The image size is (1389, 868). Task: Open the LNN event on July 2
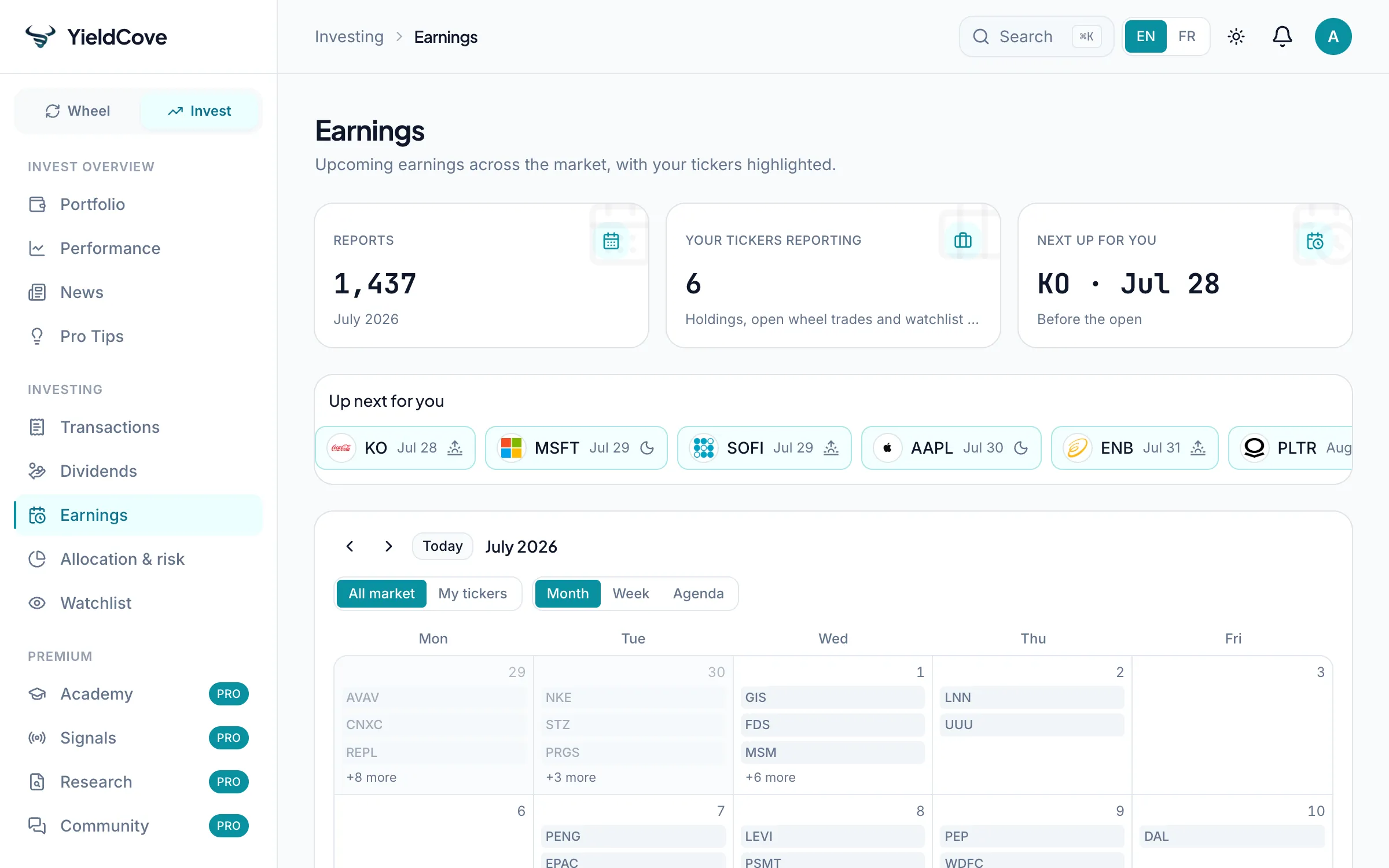[x=1032, y=697]
